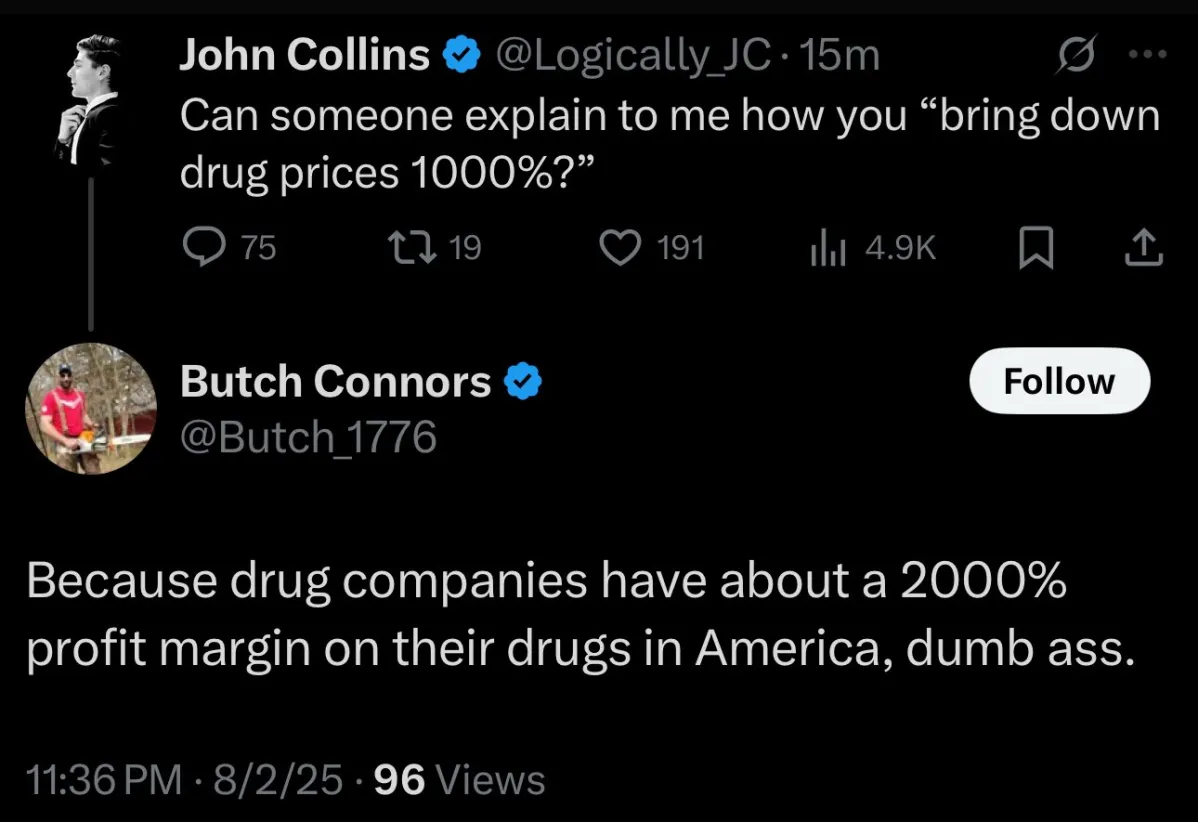Open Butch Connors' chainsaw avatar
The height and width of the screenshot is (822, 1198).
(x=91, y=409)
